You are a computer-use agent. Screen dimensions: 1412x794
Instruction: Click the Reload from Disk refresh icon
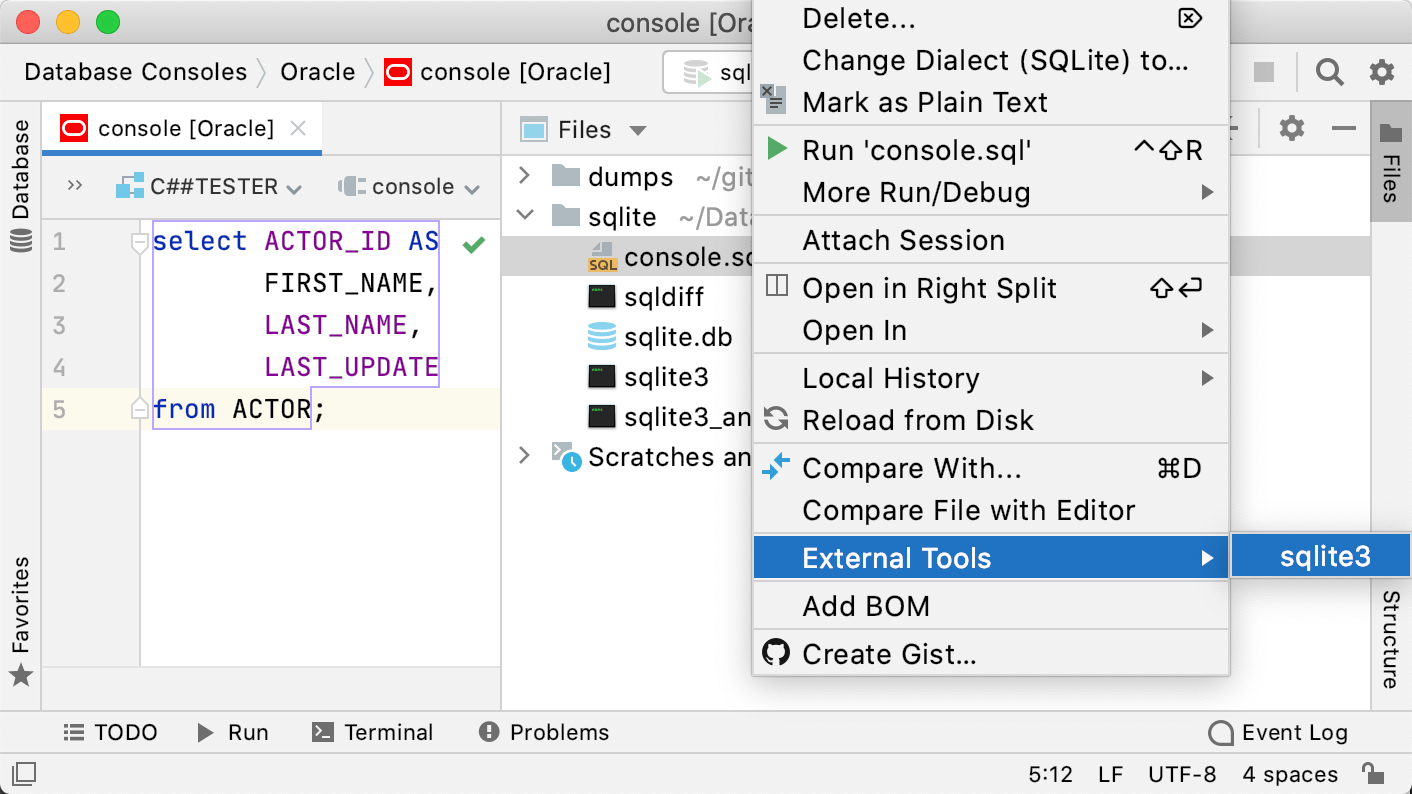[776, 420]
